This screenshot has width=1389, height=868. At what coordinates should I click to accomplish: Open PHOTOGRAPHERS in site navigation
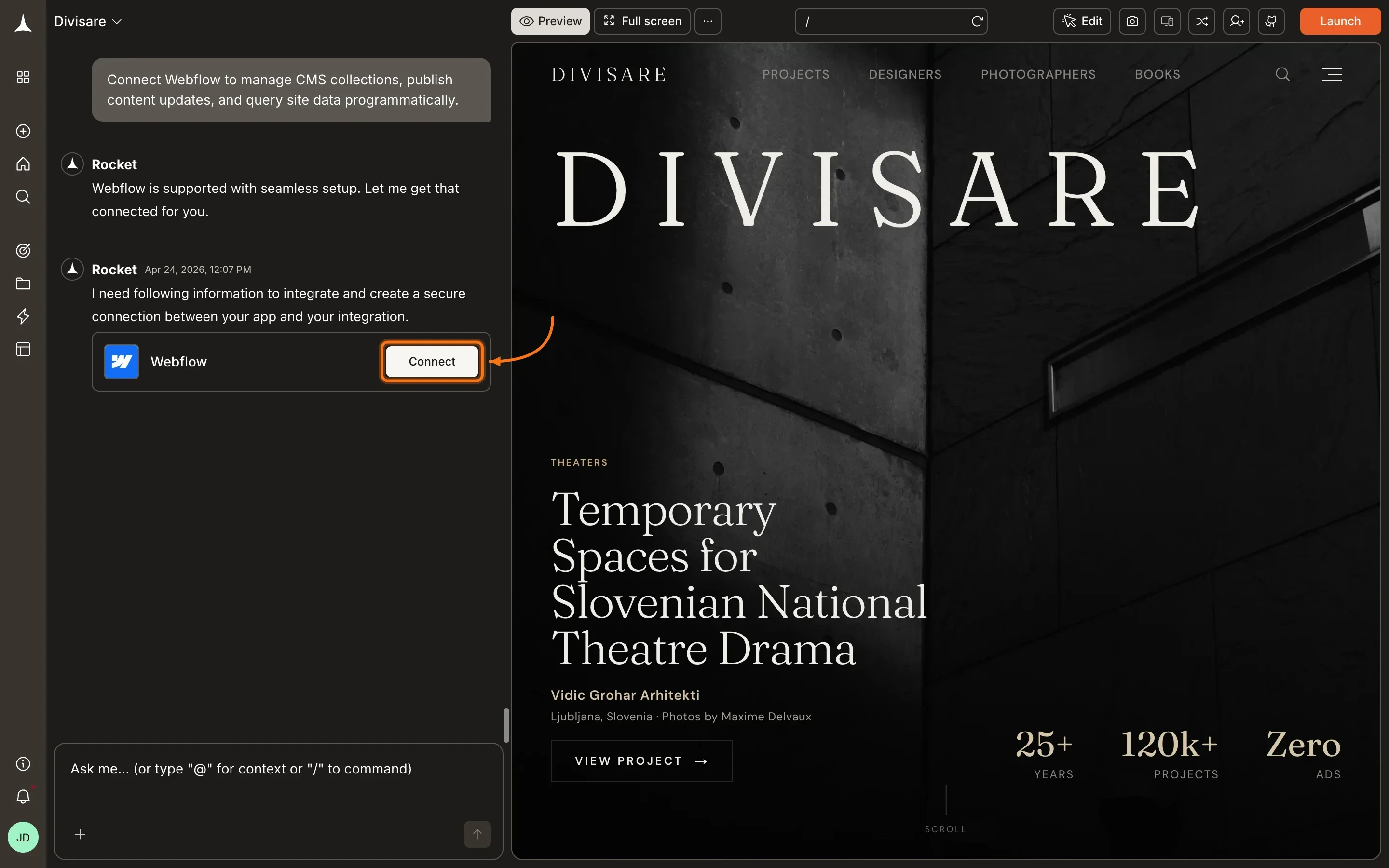pyautogui.click(x=1038, y=75)
